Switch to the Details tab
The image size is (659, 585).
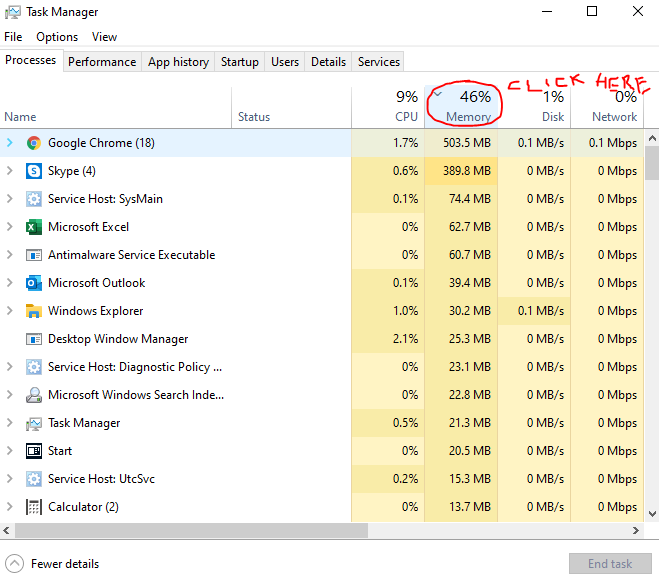tap(328, 62)
